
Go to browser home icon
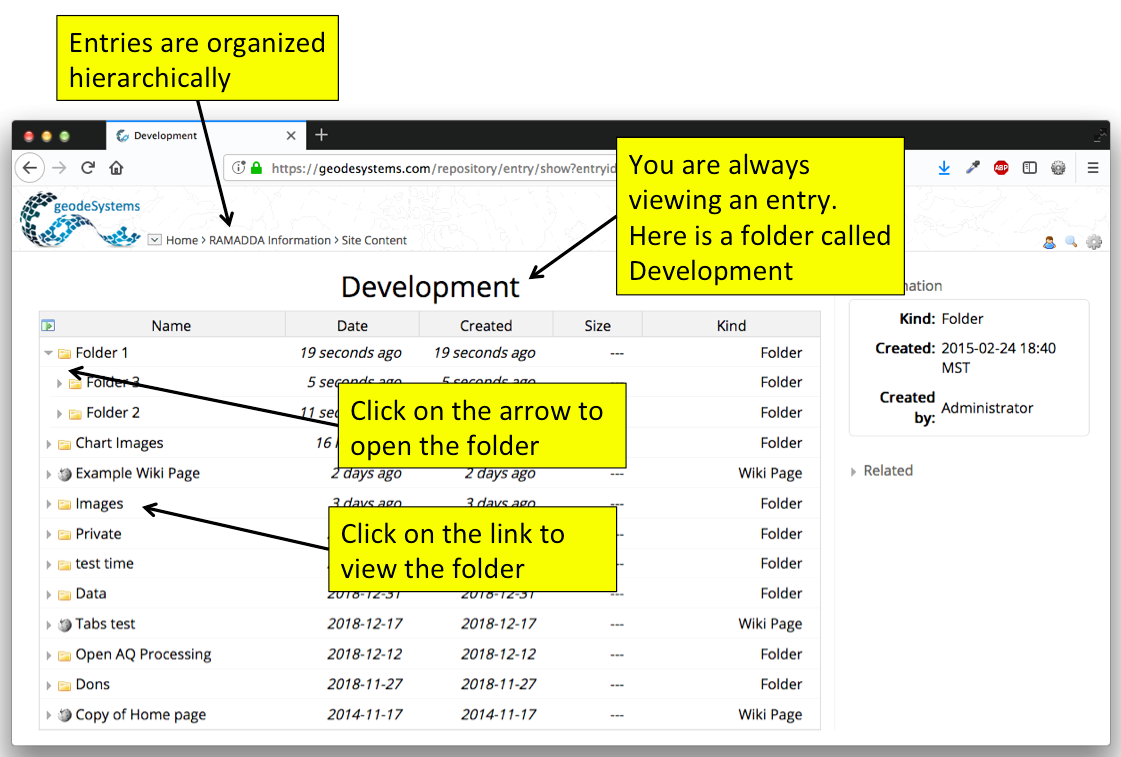116,168
